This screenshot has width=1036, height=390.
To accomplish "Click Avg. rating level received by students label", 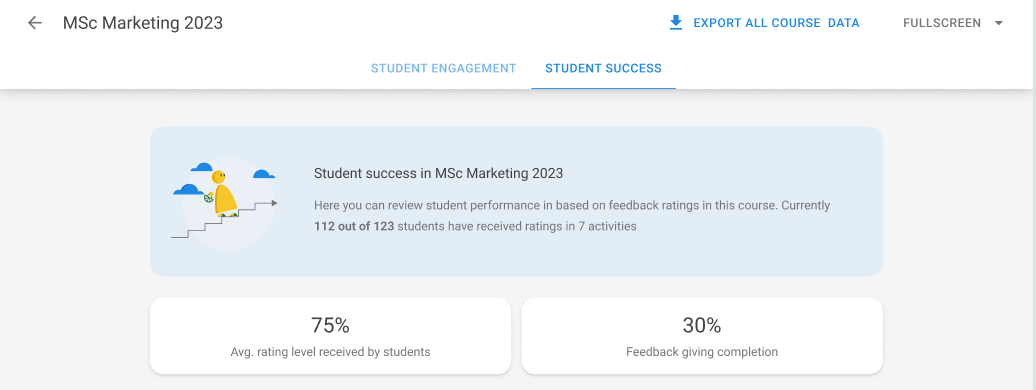I will coord(330,352).
